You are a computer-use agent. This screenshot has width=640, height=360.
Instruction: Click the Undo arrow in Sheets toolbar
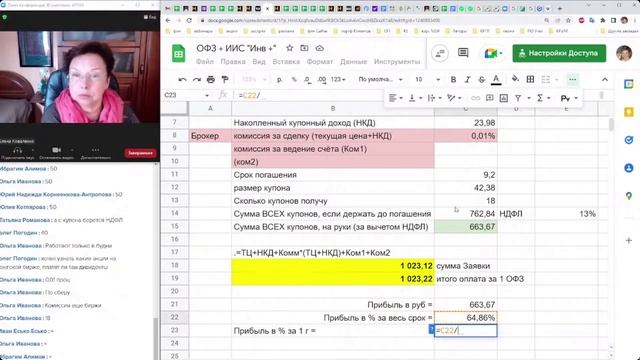point(182,79)
